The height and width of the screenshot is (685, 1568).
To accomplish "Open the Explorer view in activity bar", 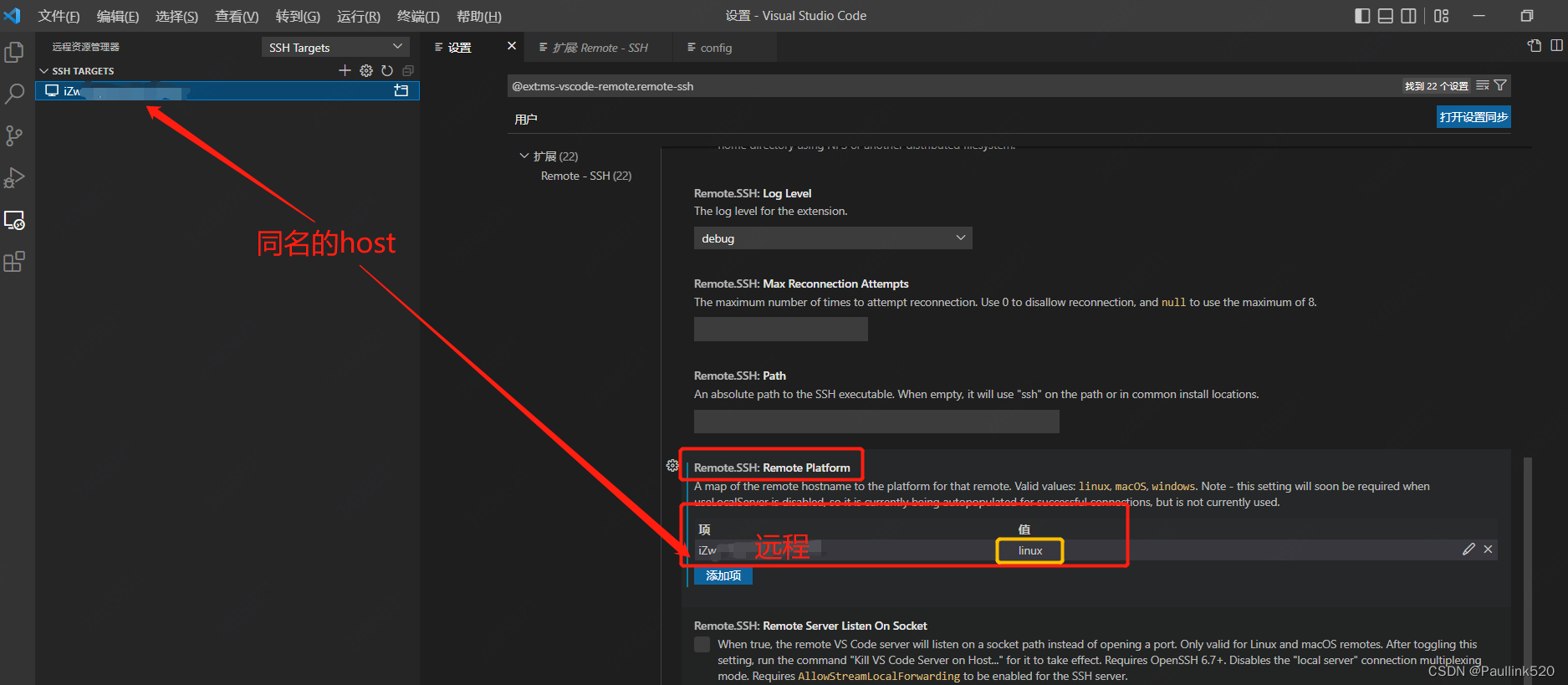I will pos(14,52).
